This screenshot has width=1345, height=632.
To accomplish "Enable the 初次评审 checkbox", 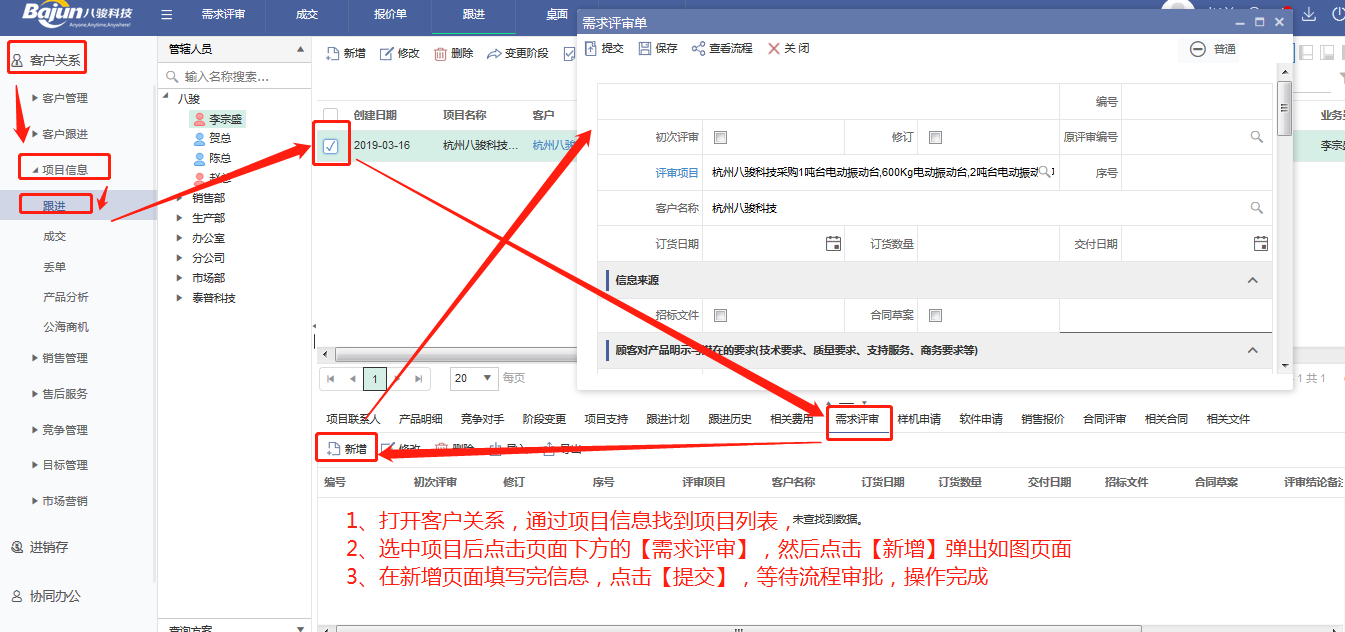I will pyautogui.click(x=721, y=138).
